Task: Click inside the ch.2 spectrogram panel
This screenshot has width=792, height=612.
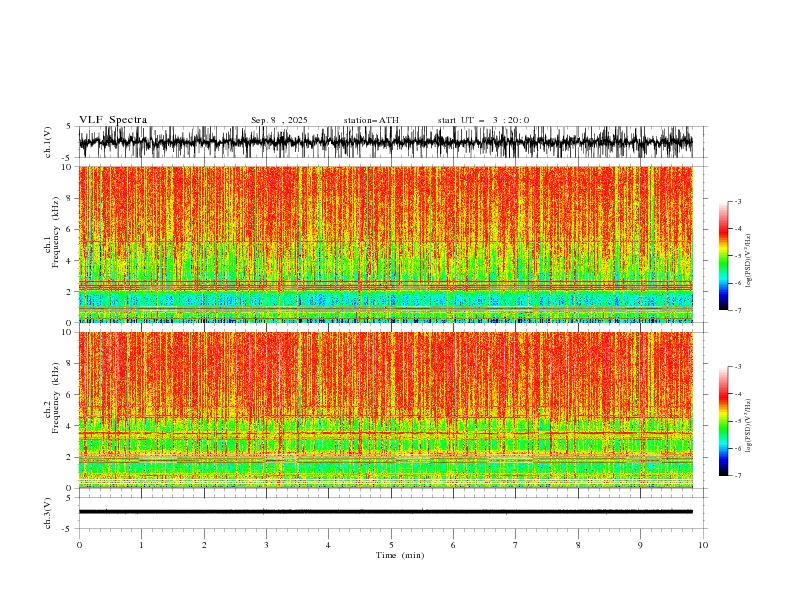Action: [x=386, y=410]
